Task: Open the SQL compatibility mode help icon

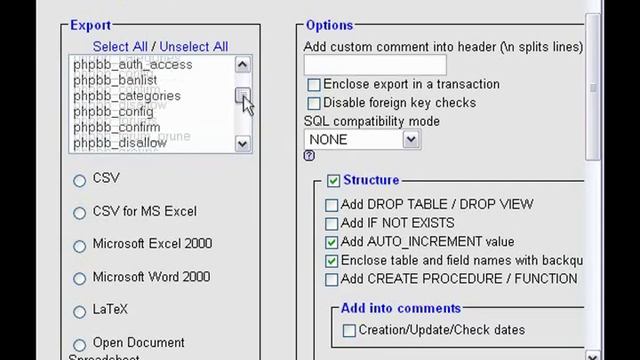Action: pos(309,156)
